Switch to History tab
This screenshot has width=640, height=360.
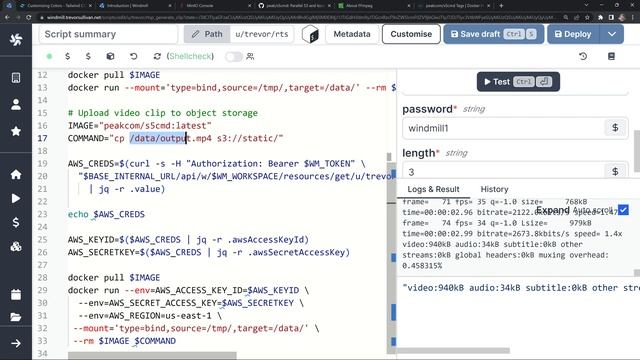(494, 189)
